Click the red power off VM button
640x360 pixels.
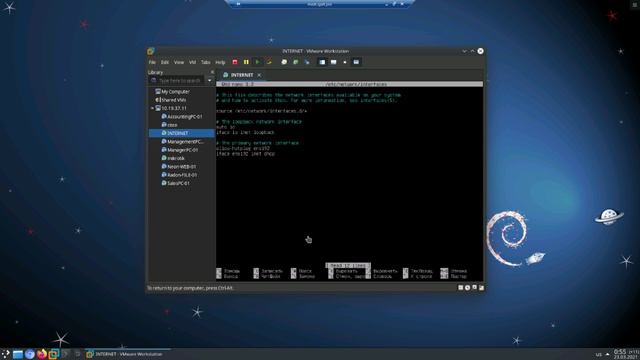235,62
